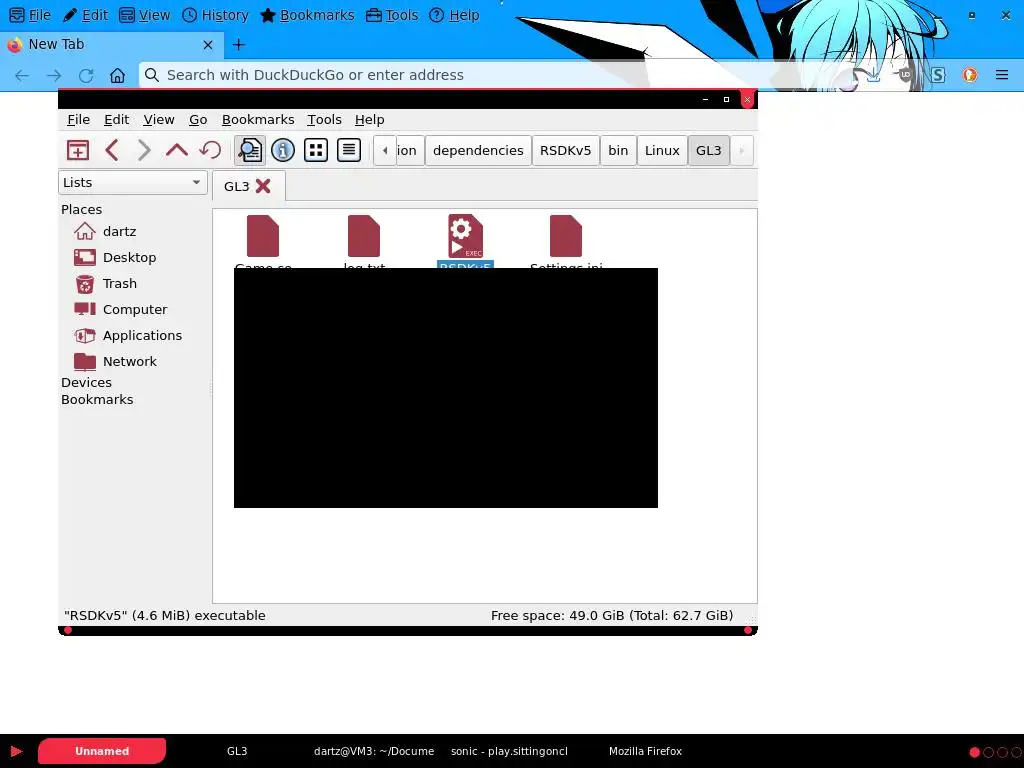
Task: Close the New Tab browser tab
Action: click(208, 45)
